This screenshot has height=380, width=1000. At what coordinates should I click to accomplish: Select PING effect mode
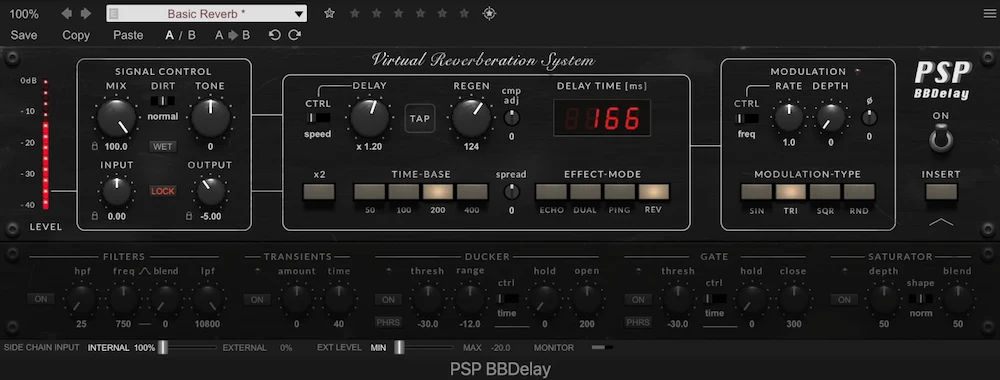point(620,192)
